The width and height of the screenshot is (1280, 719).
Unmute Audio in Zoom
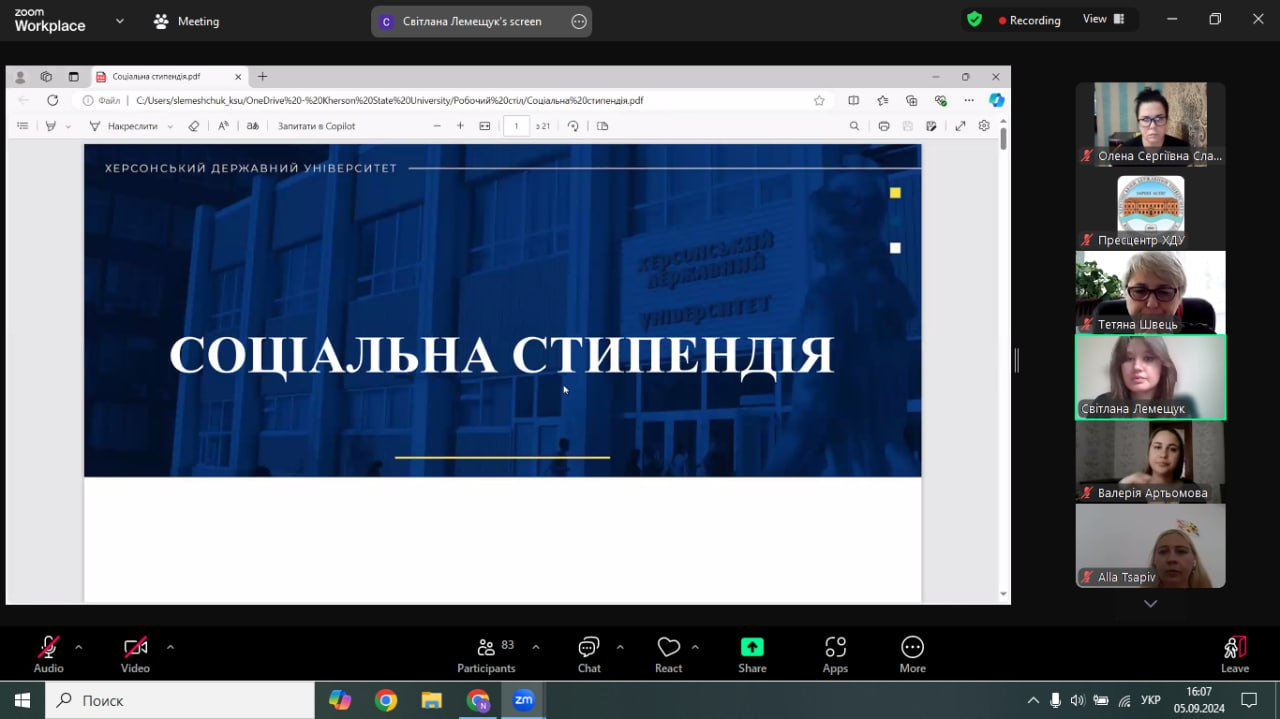pyautogui.click(x=48, y=654)
